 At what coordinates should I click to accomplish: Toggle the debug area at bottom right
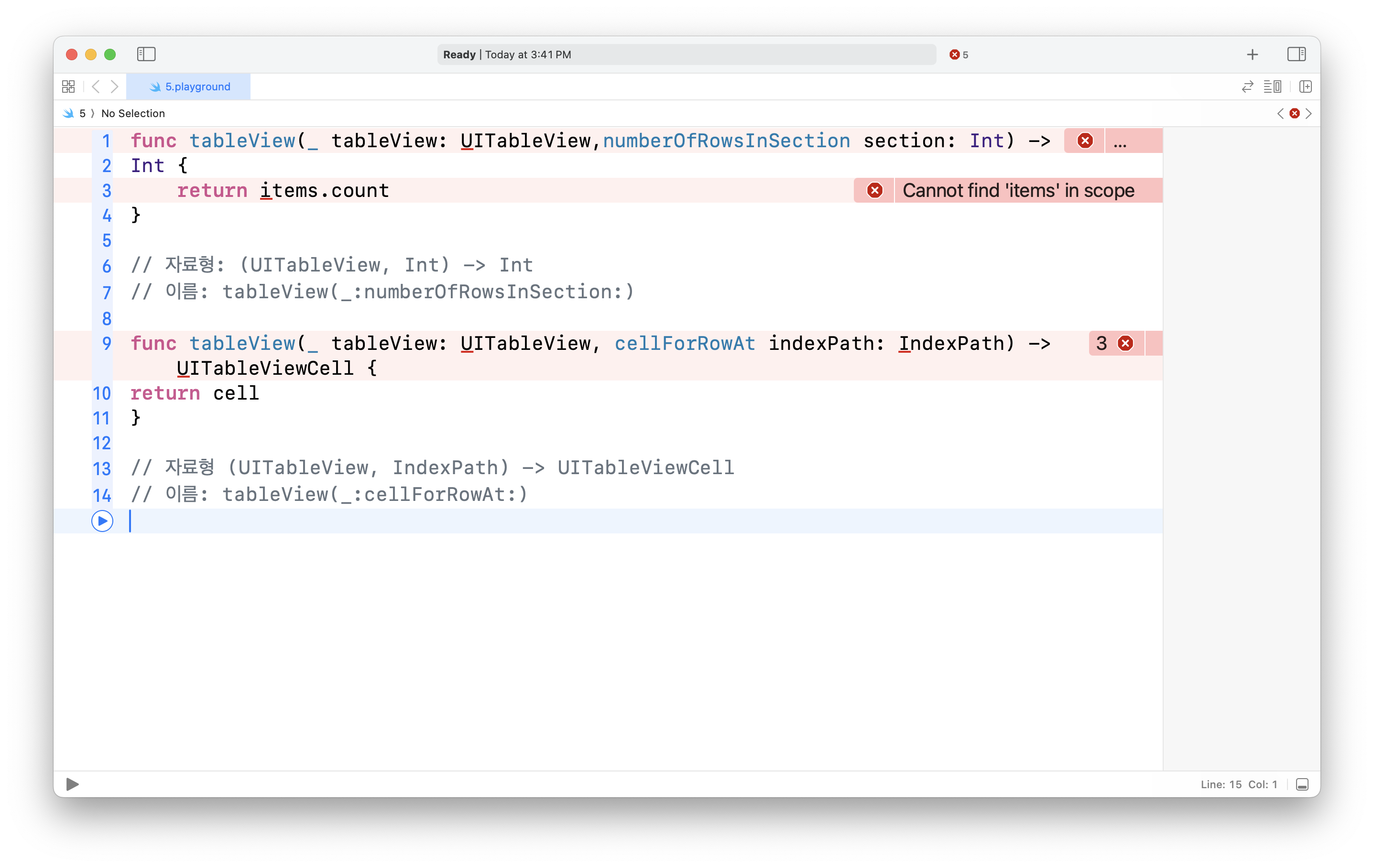click(x=1301, y=784)
